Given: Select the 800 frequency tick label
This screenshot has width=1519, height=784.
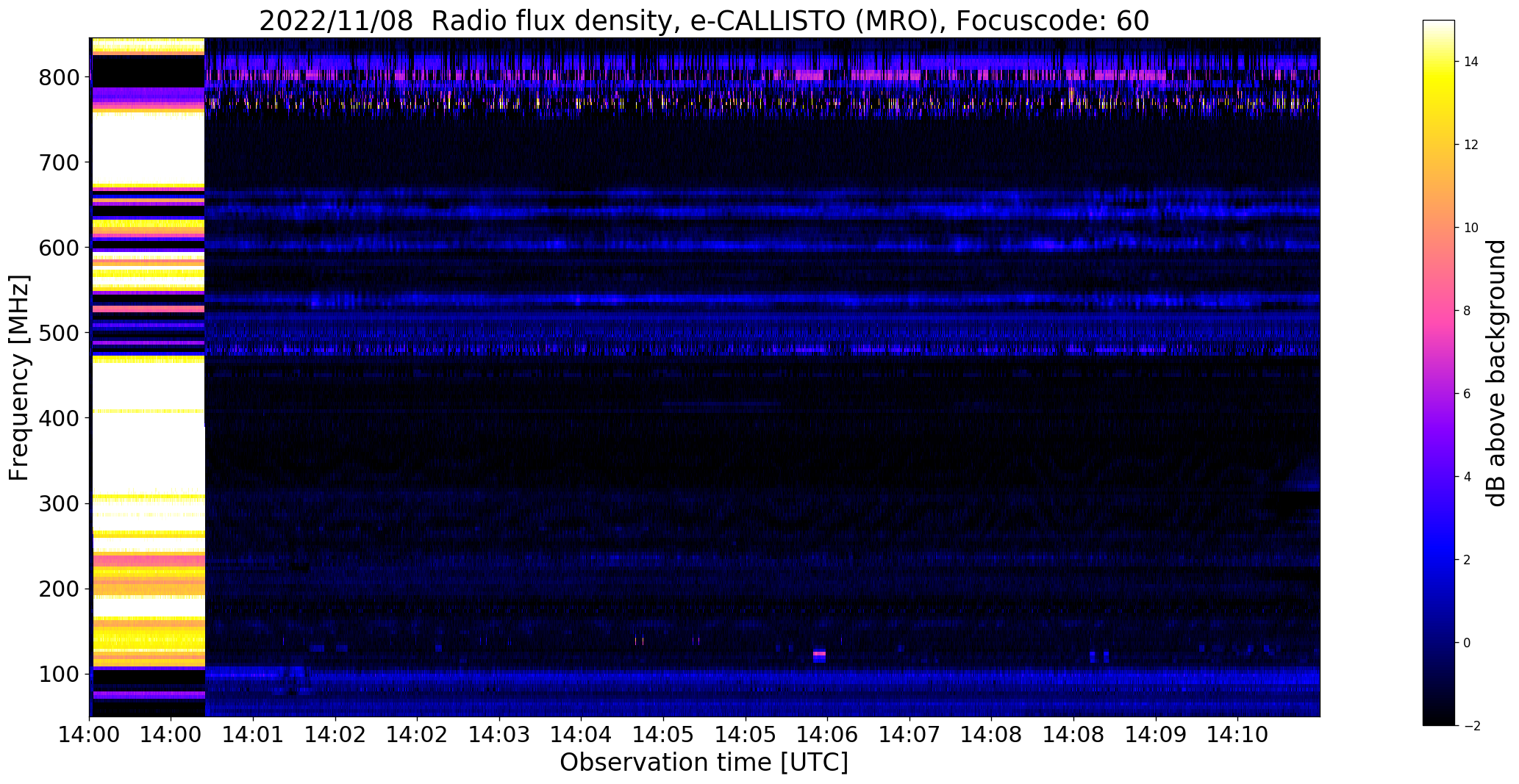Looking at the screenshot, I should coord(59,77).
